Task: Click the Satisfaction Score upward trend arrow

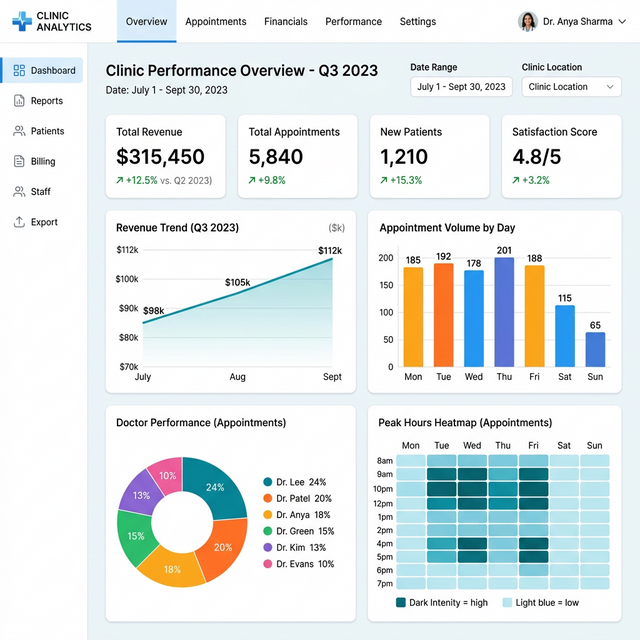Action: 516,180
